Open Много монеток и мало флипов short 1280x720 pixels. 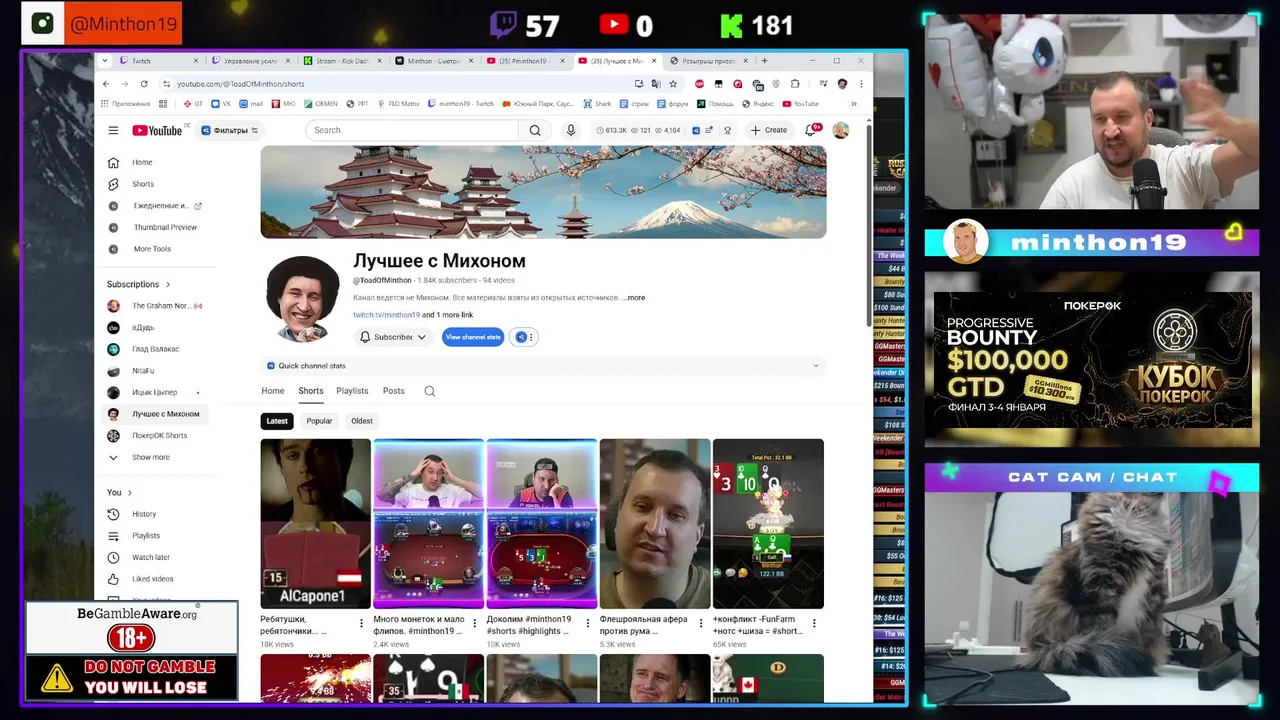(428, 523)
